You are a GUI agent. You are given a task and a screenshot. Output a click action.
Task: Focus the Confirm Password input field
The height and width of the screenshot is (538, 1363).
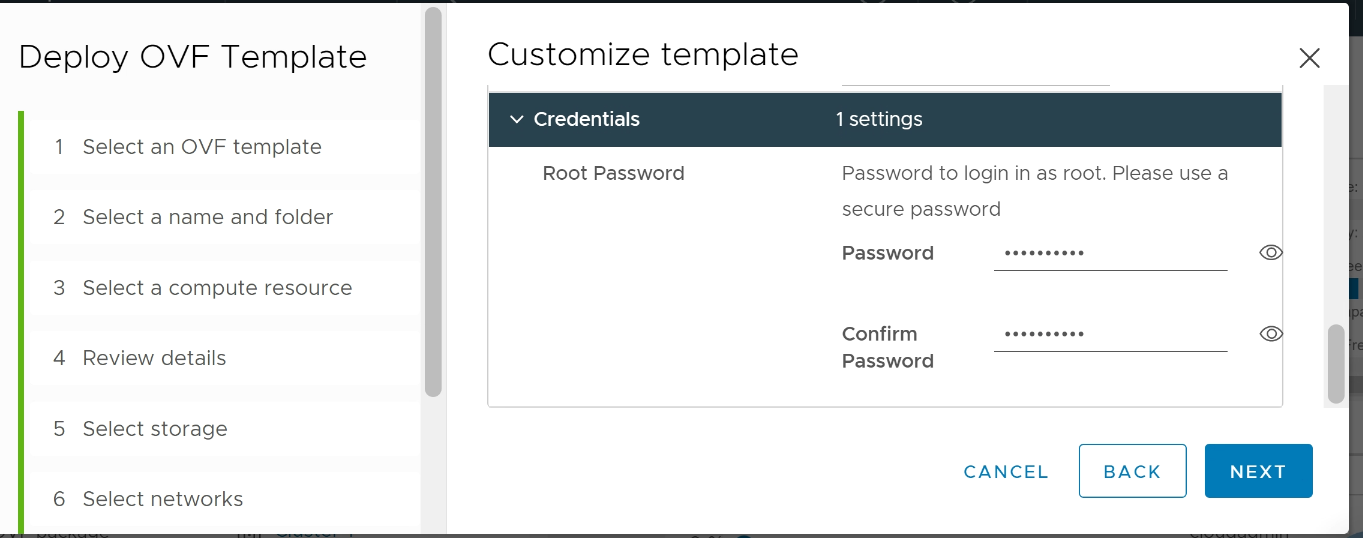coord(1110,335)
